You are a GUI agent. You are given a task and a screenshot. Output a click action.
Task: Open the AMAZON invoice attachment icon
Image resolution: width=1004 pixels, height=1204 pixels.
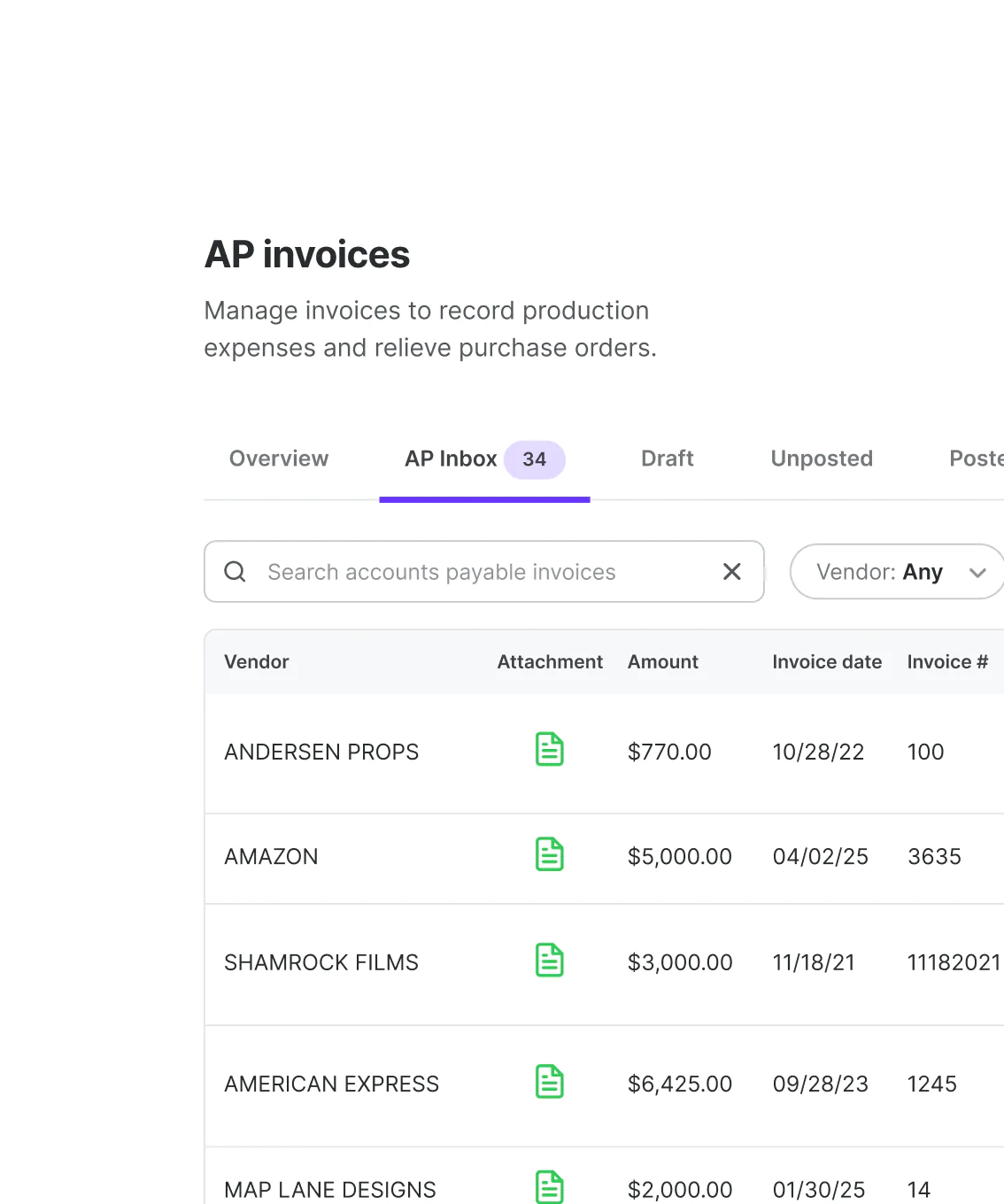[x=550, y=855]
